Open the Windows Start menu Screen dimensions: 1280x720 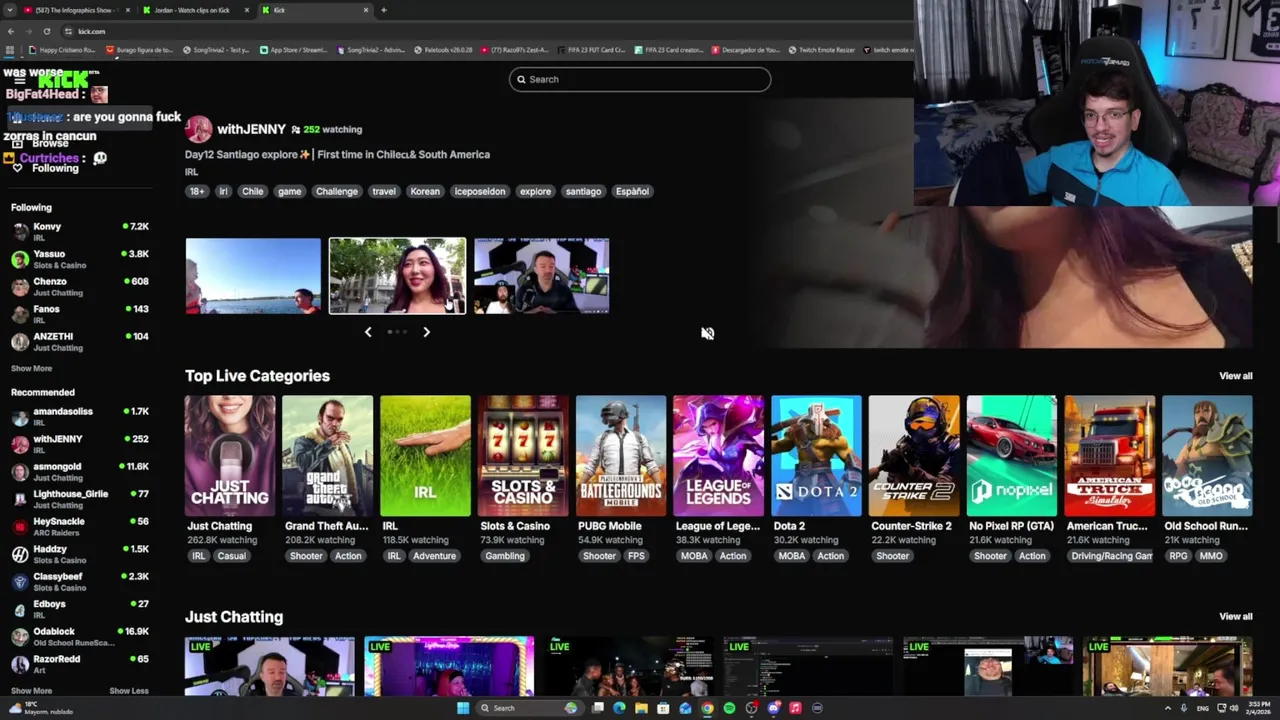(463, 708)
